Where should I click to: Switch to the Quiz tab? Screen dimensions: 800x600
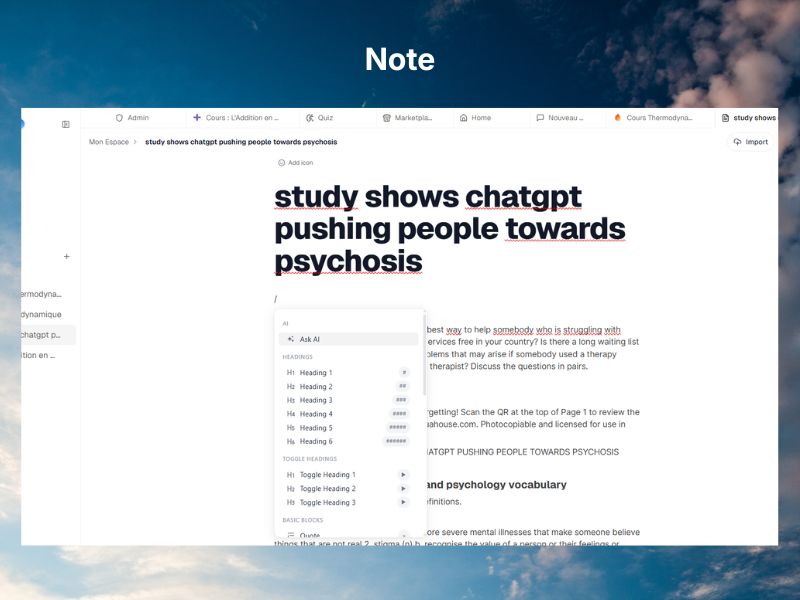tap(322, 117)
